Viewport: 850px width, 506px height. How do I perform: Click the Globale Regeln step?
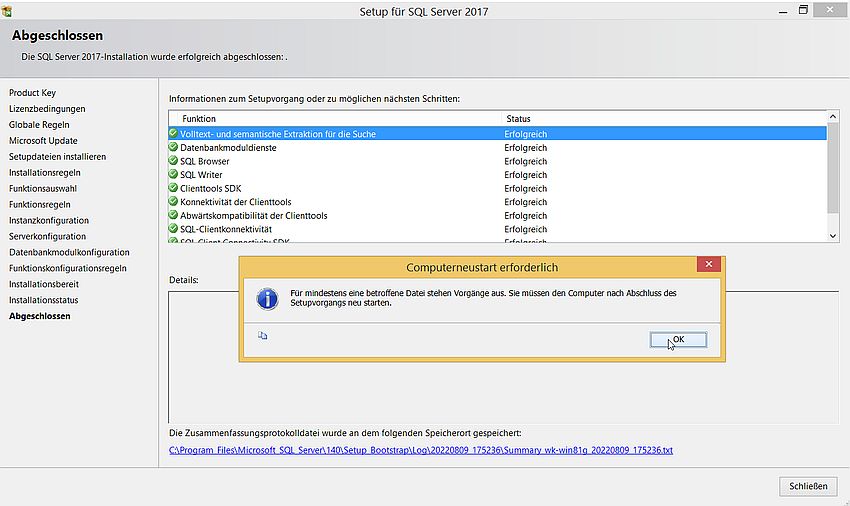coord(39,125)
